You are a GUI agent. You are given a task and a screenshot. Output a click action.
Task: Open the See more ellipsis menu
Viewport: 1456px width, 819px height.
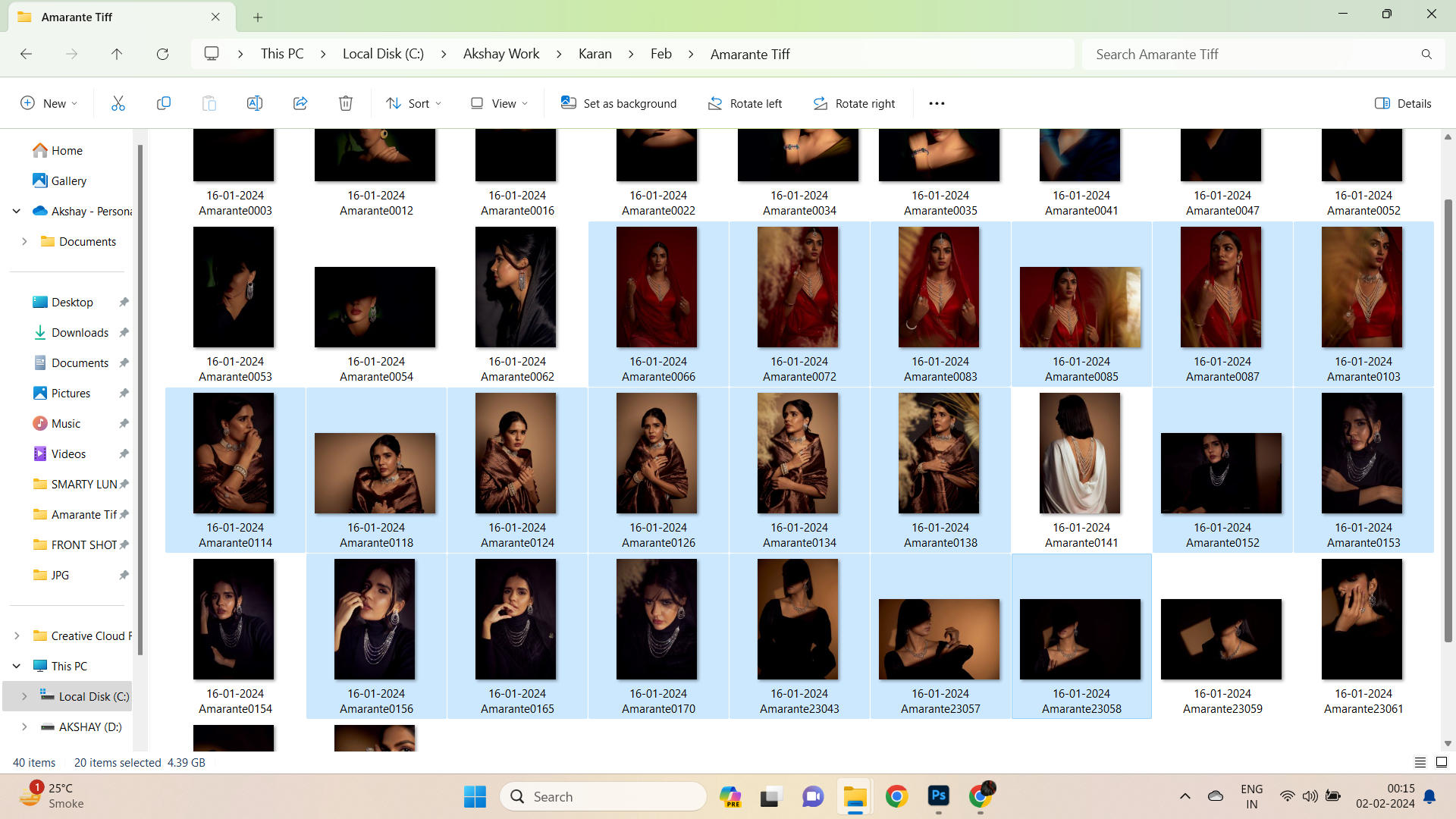tap(937, 103)
